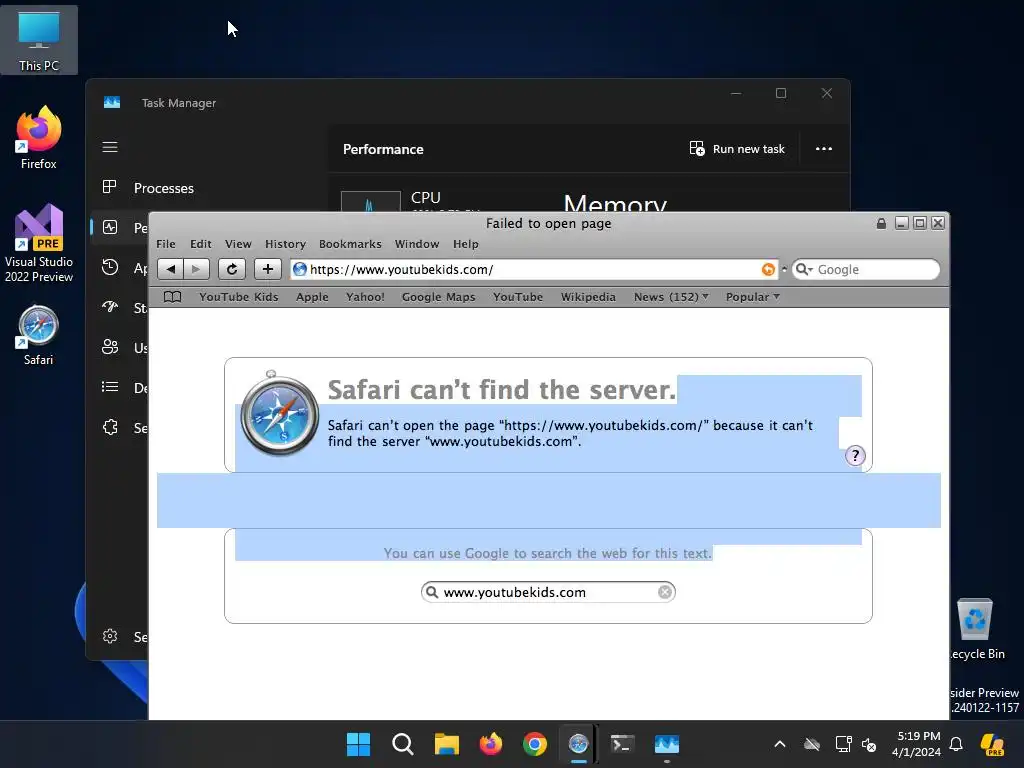The width and height of the screenshot is (1024, 768).
Task: Open Safari's Help menu
Action: coord(466,244)
